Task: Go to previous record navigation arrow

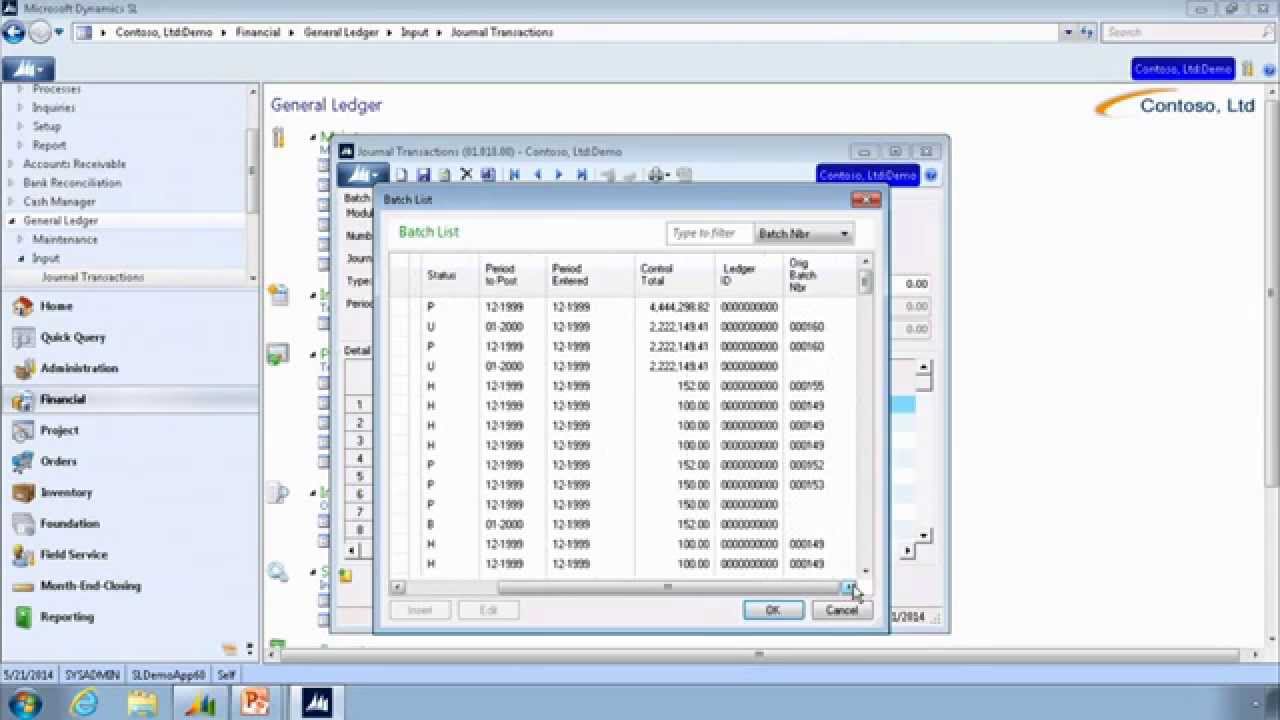Action: 537,175
